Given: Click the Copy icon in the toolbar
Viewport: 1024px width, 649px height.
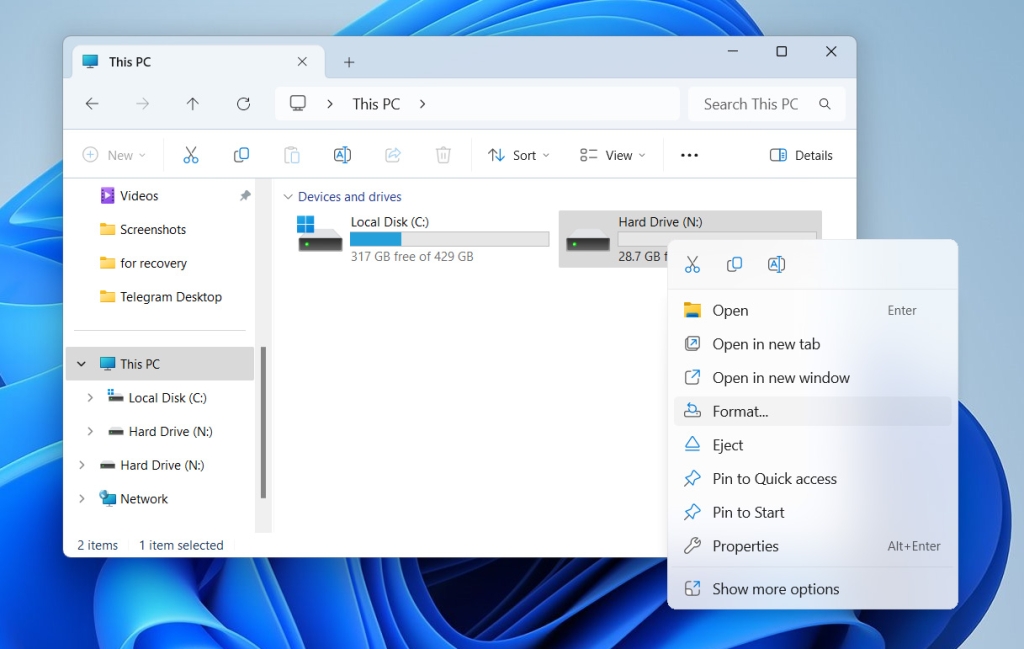Looking at the screenshot, I should tap(241, 155).
